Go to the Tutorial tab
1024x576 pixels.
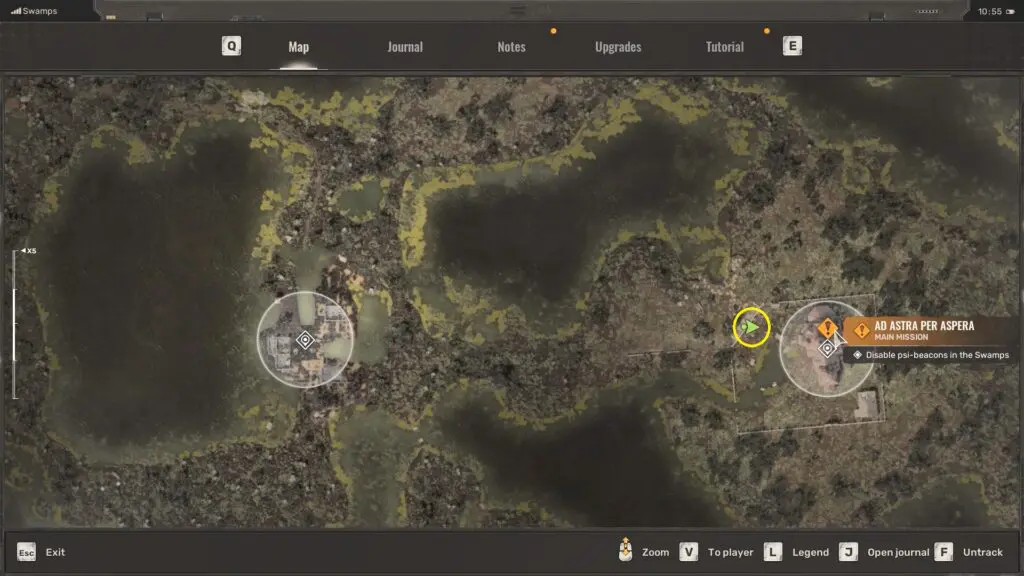click(725, 47)
